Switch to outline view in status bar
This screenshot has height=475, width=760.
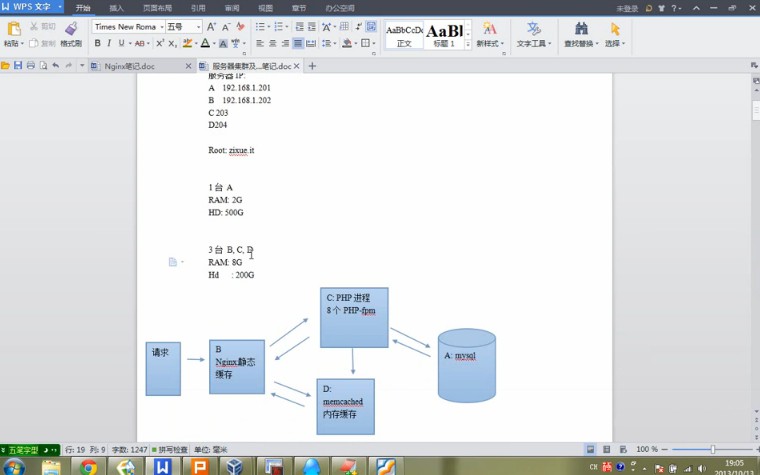tap(606, 449)
